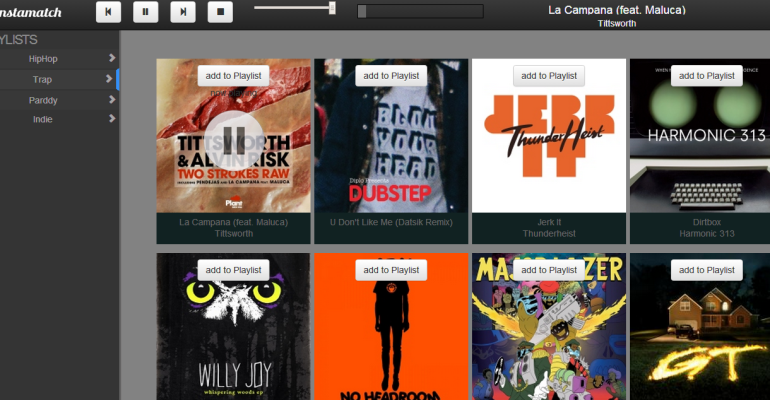Expand the HipHop playlist chevron
This screenshot has height=400, width=770.
click(x=112, y=58)
